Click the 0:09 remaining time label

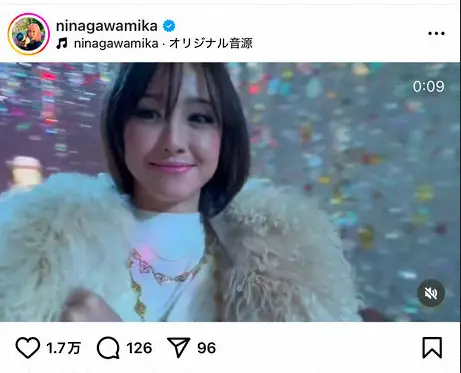coord(428,87)
